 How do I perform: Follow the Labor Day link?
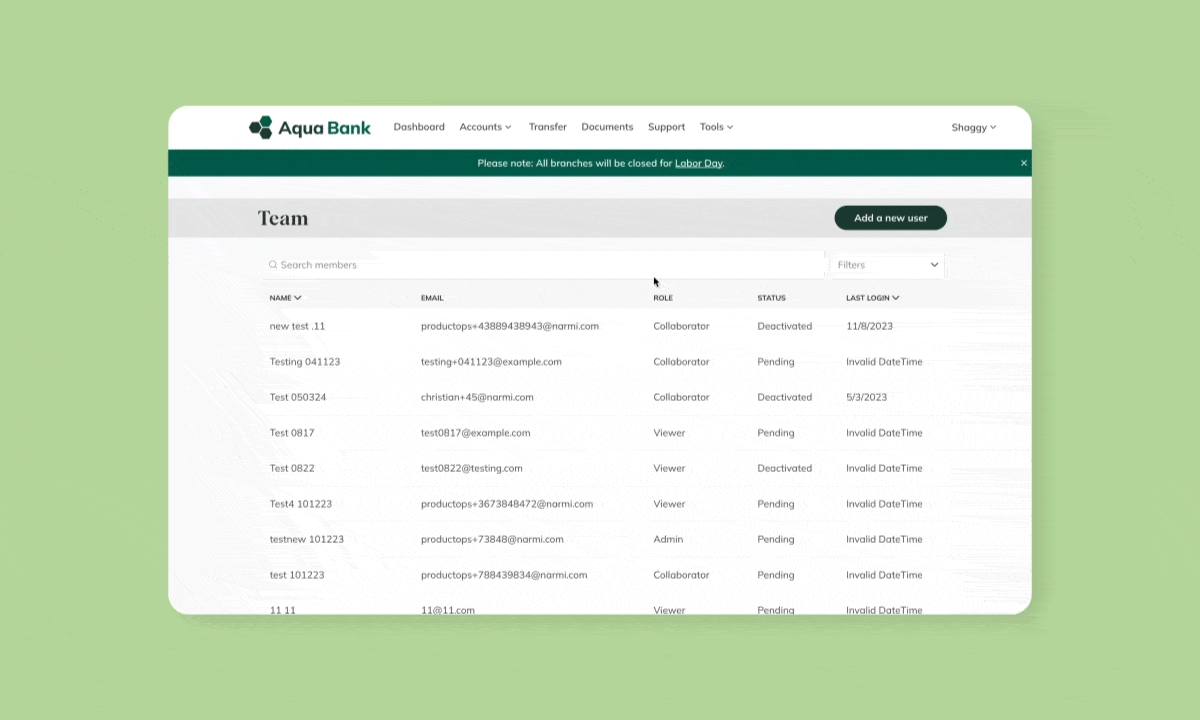coord(698,163)
